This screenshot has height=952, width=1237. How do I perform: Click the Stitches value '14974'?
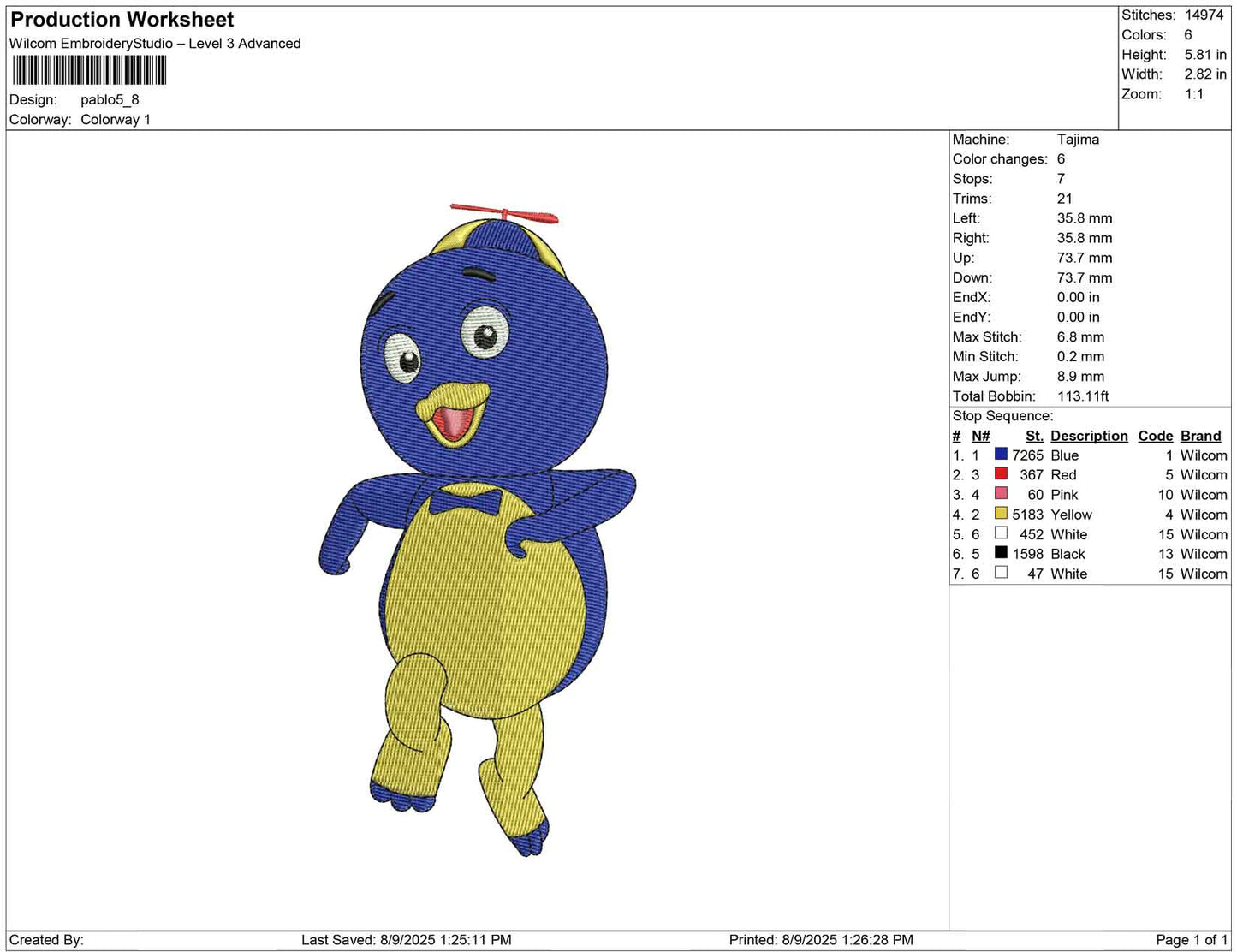tap(1204, 15)
